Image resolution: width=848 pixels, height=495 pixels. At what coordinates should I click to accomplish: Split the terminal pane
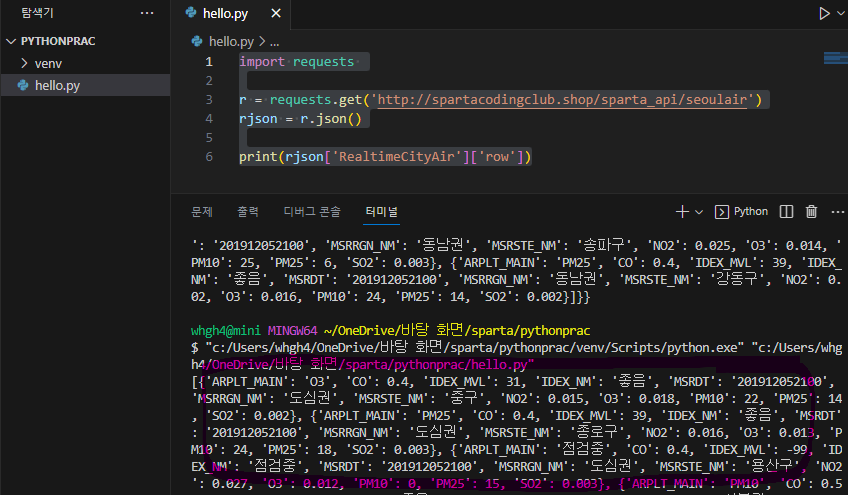tap(786, 212)
